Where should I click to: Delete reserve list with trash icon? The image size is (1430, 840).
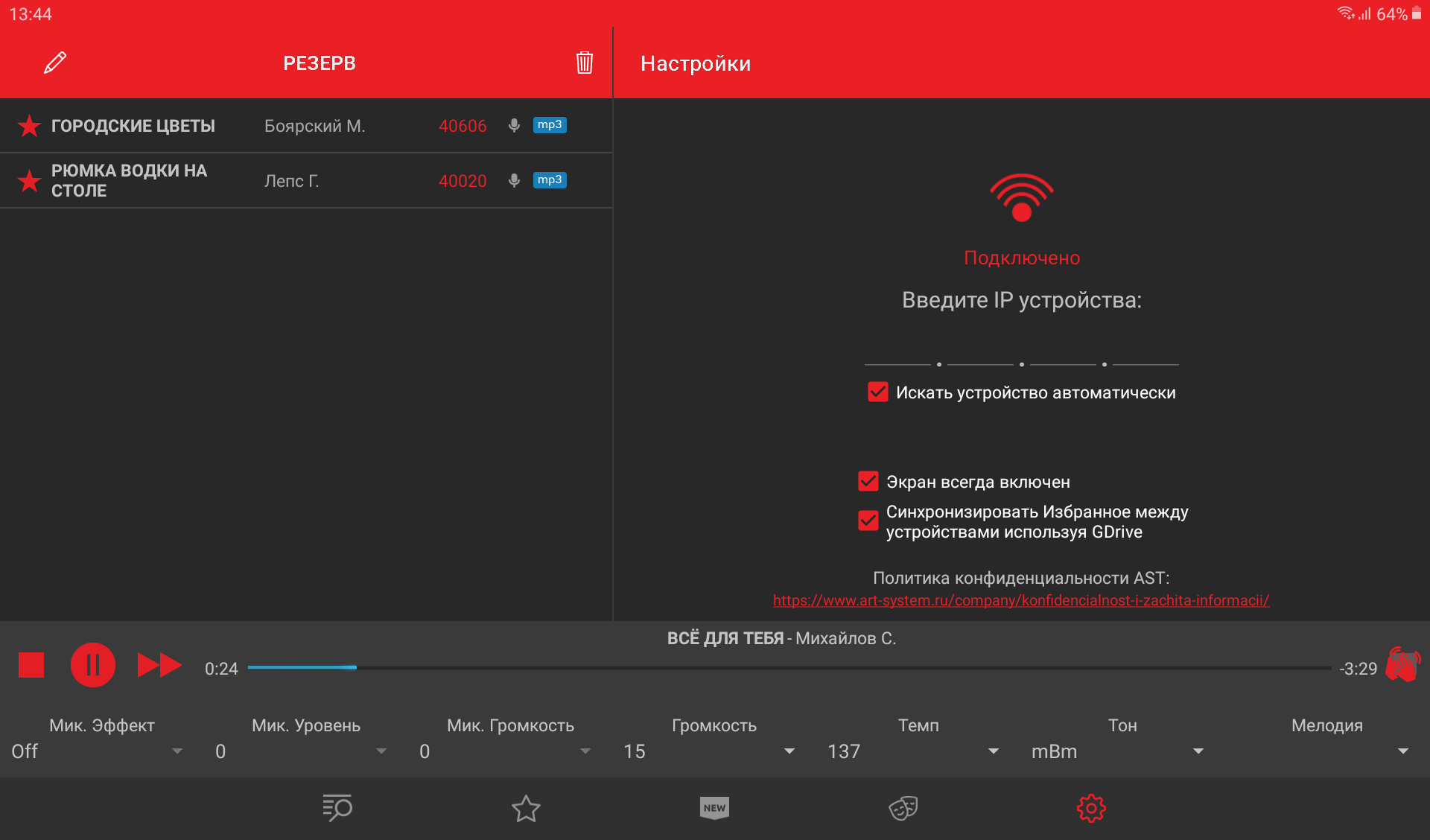(x=585, y=63)
